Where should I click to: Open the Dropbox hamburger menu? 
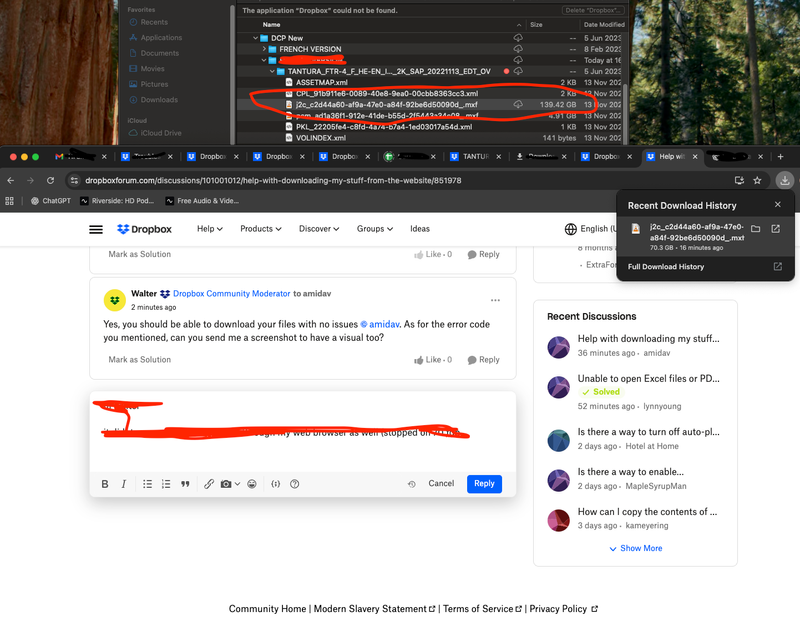tap(96, 229)
